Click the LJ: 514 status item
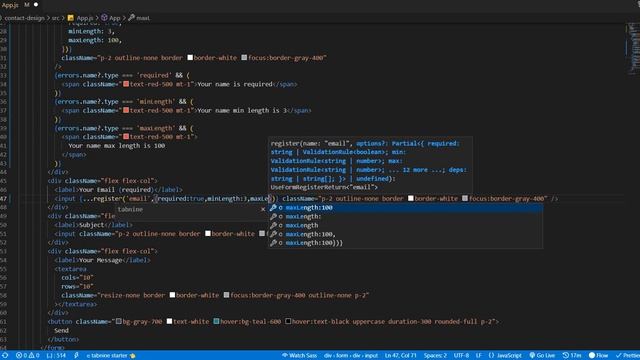 coord(56,356)
